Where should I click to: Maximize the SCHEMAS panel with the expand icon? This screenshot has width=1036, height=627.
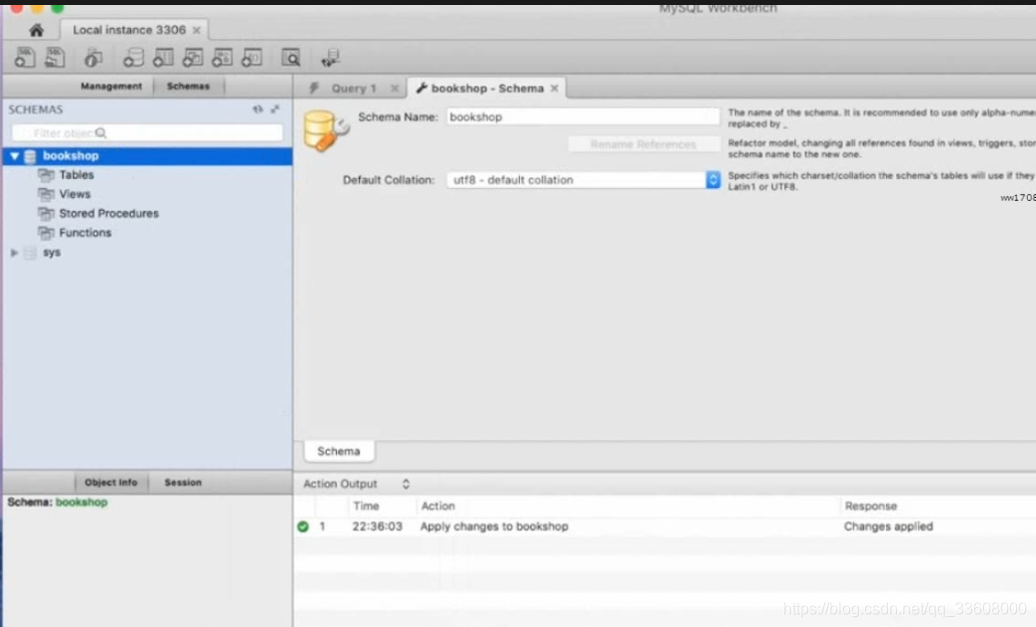275,109
